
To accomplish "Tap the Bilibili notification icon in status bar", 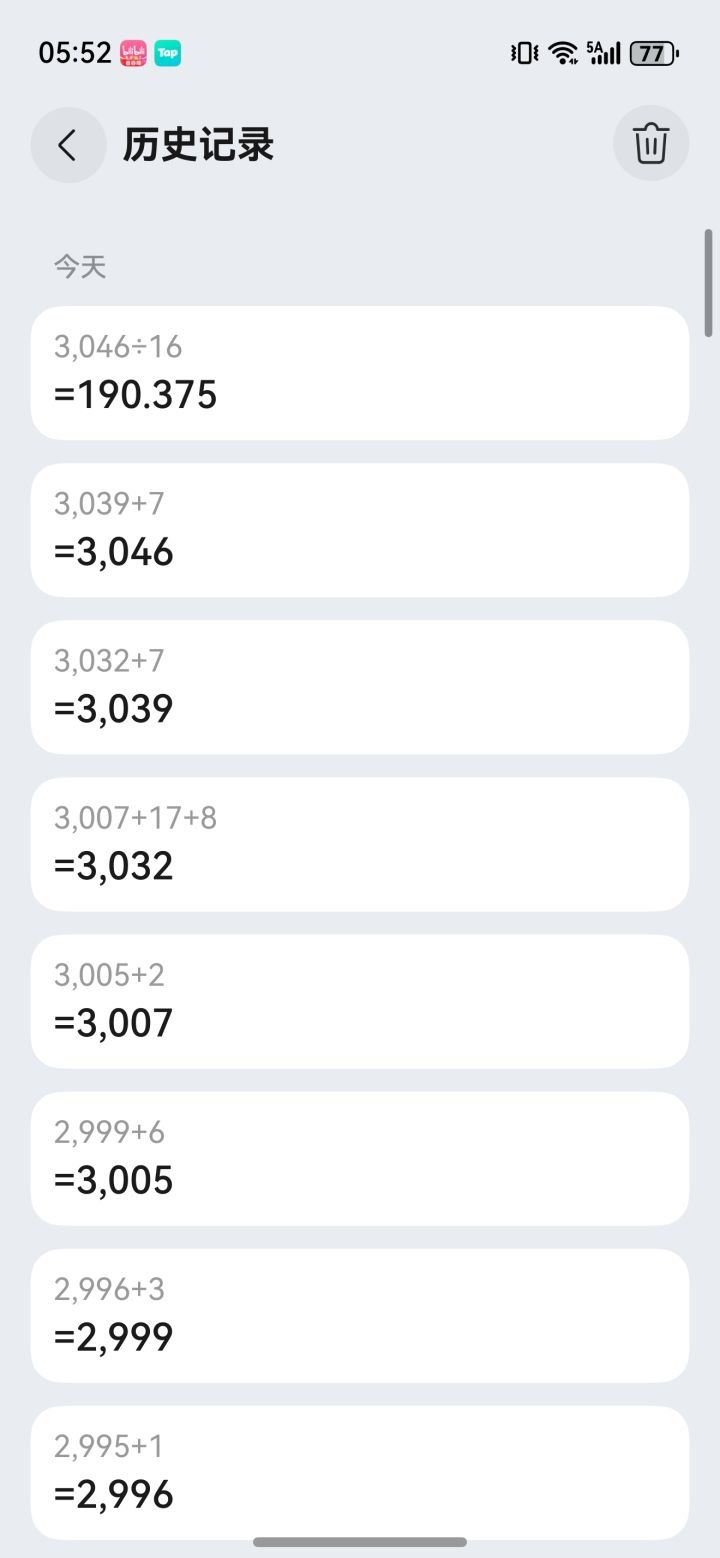I will tap(134, 53).
